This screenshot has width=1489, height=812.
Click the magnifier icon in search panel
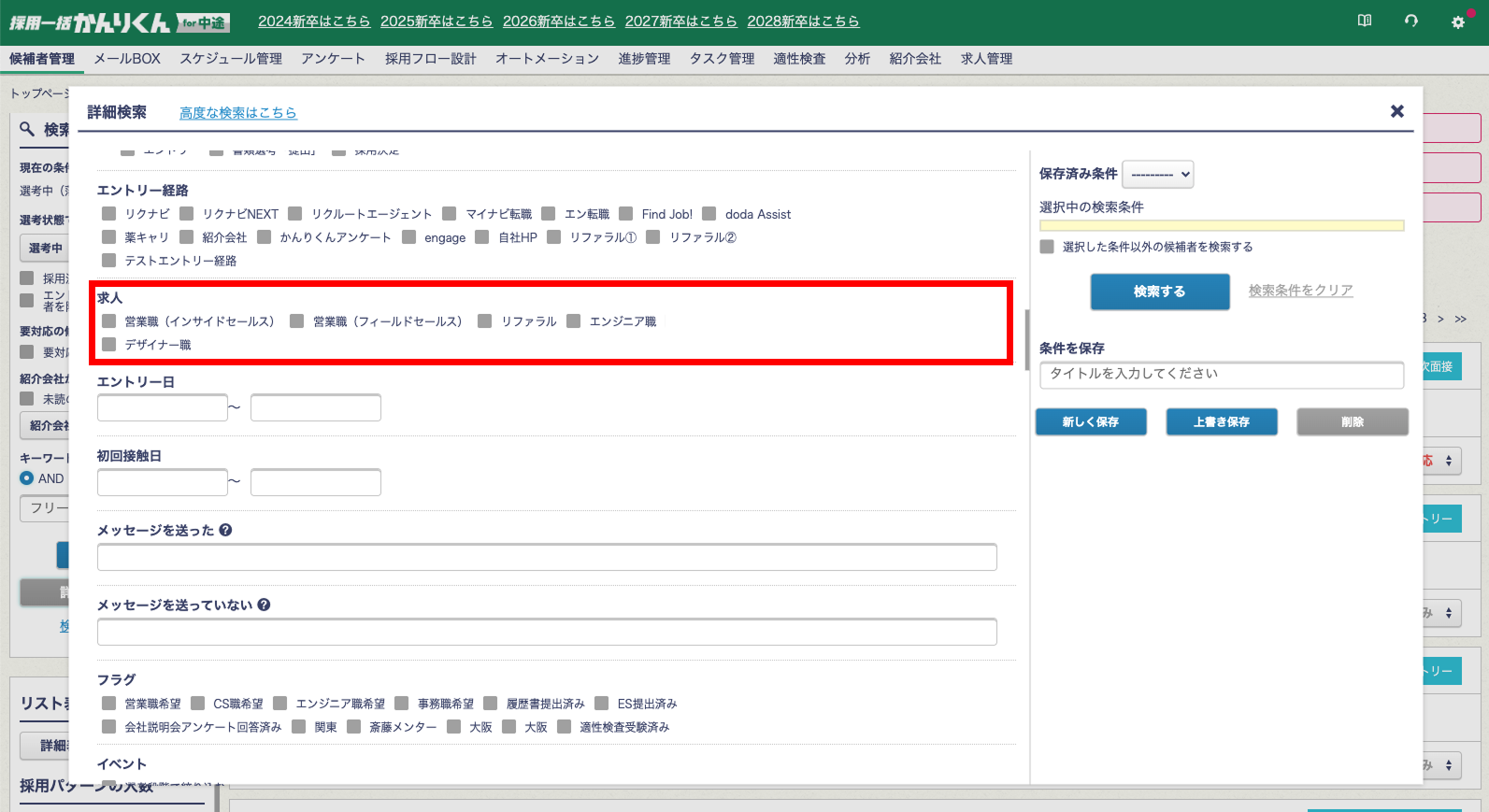point(27,129)
